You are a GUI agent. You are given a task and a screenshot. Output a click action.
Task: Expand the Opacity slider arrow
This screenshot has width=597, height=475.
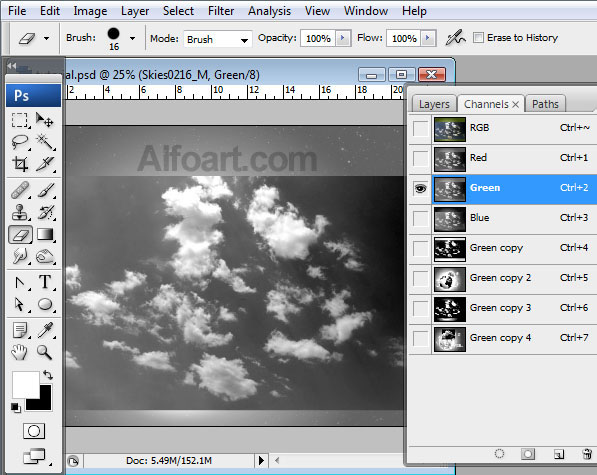tap(343, 38)
